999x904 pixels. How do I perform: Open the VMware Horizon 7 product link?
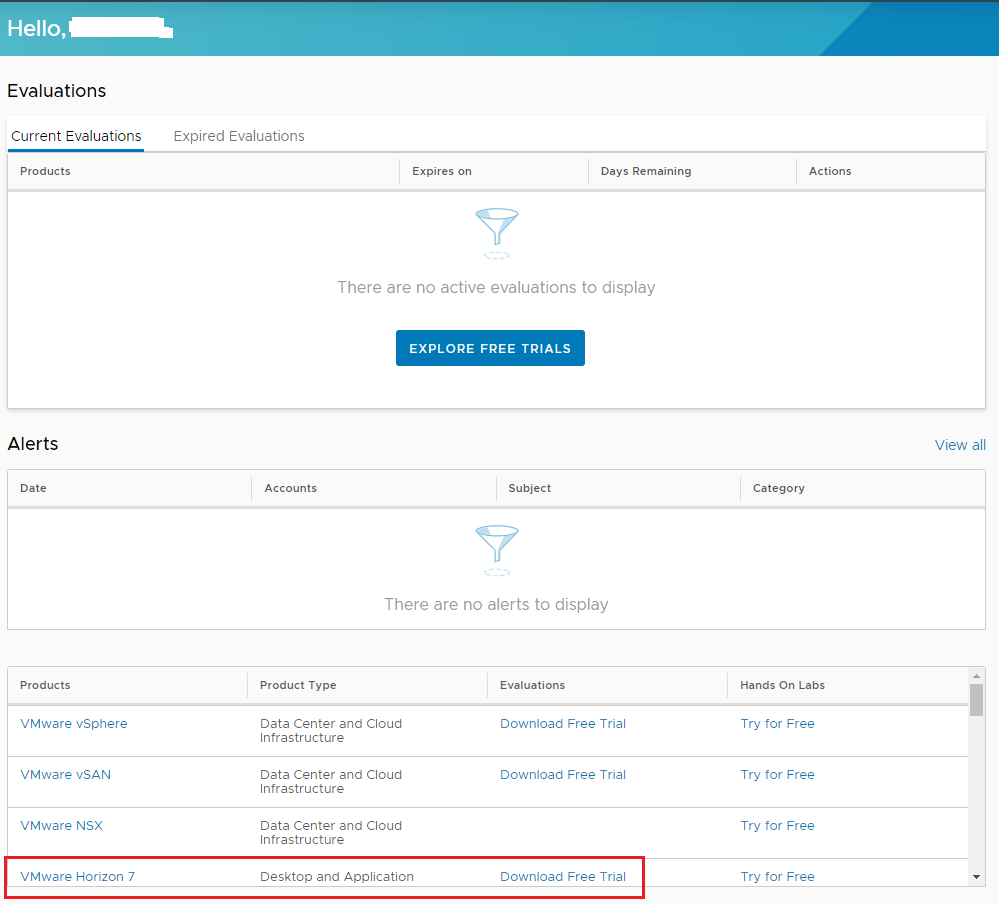[x=78, y=877]
